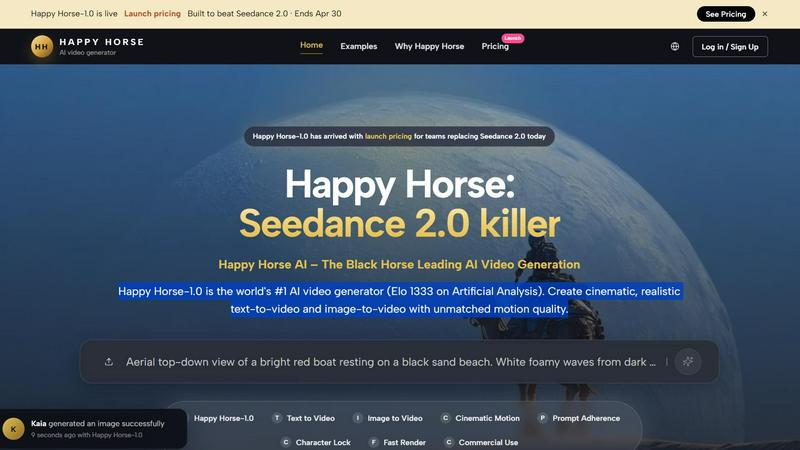
Task: Click the I icon beside Image to Video
Action: pos(358,418)
